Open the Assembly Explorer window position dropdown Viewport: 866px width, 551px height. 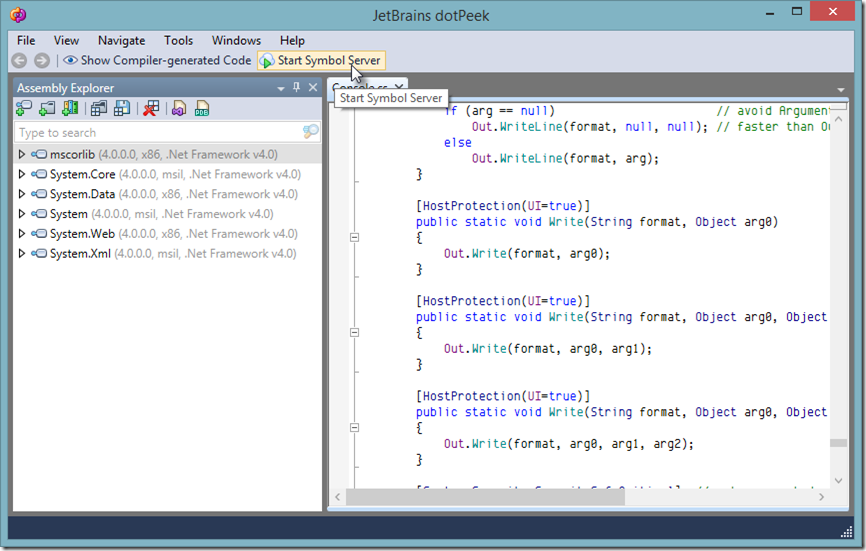tap(281, 88)
